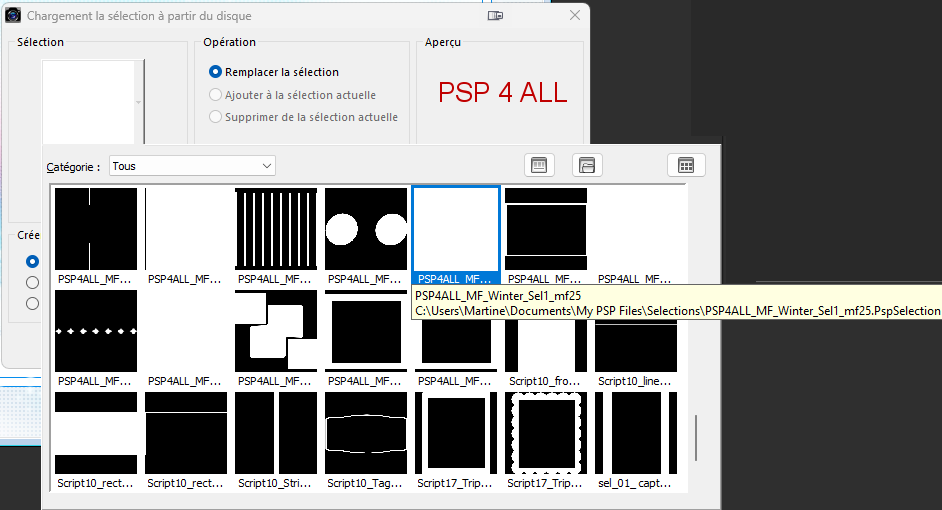Select the sel_01_capt thumbnail

pos(636,434)
